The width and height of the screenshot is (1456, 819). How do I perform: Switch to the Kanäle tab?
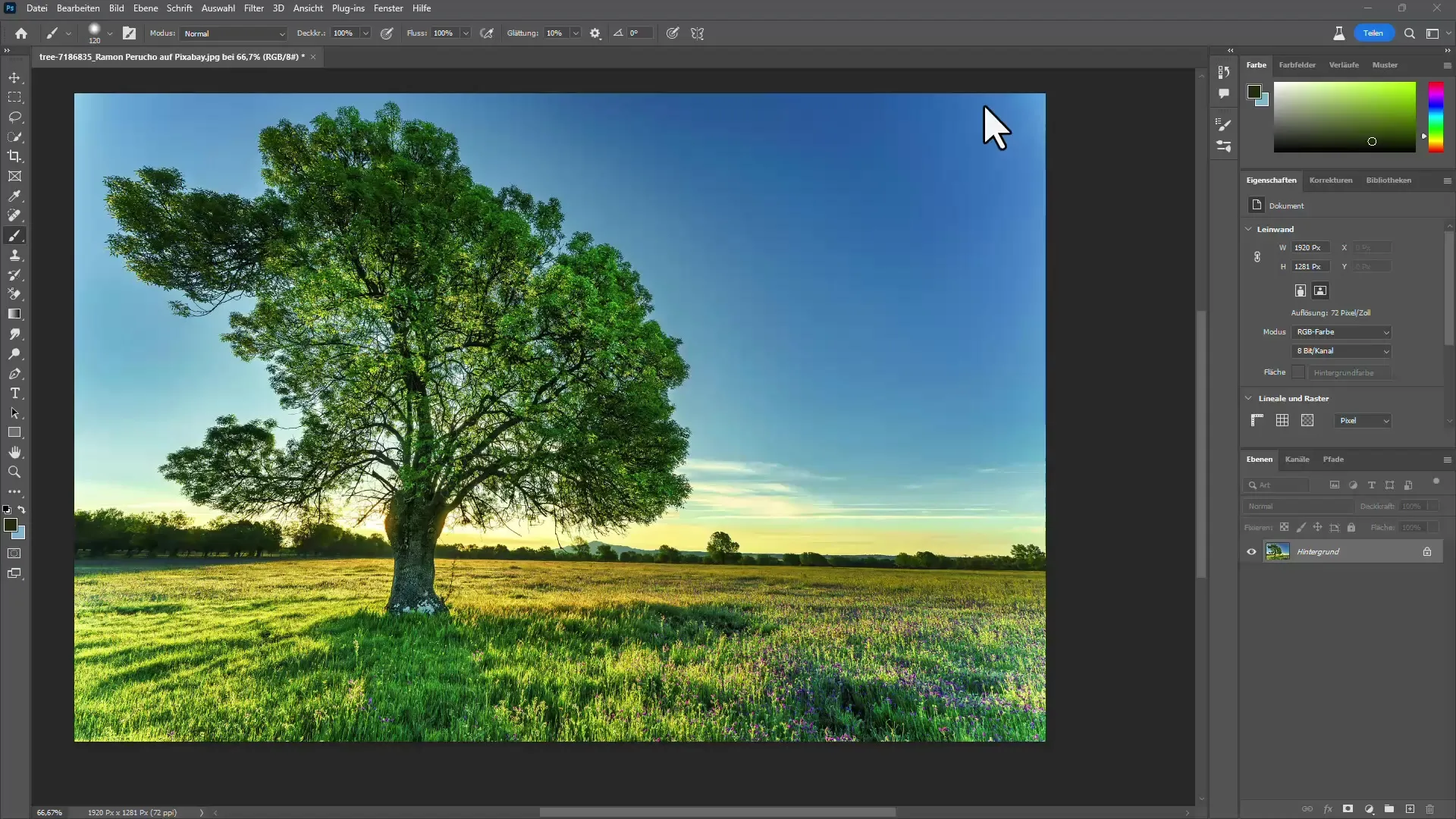(x=1297, y=459)
